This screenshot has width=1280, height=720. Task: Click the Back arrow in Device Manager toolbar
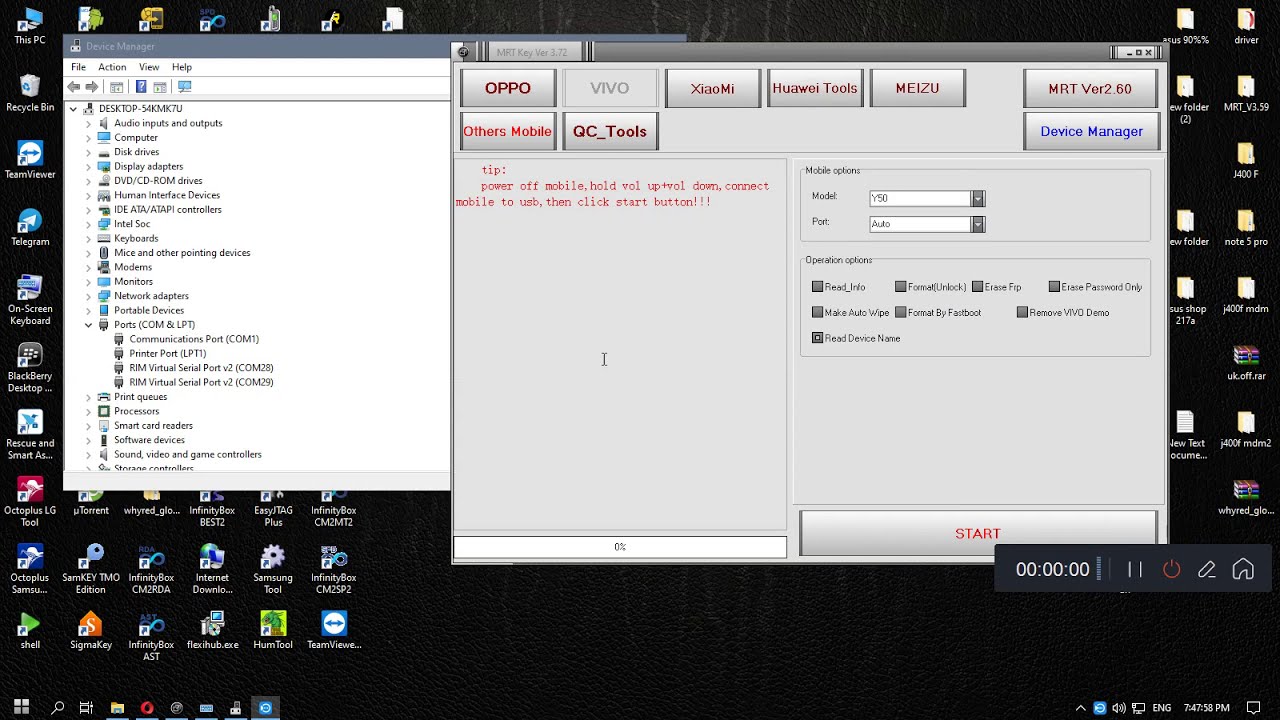[73, 87]
